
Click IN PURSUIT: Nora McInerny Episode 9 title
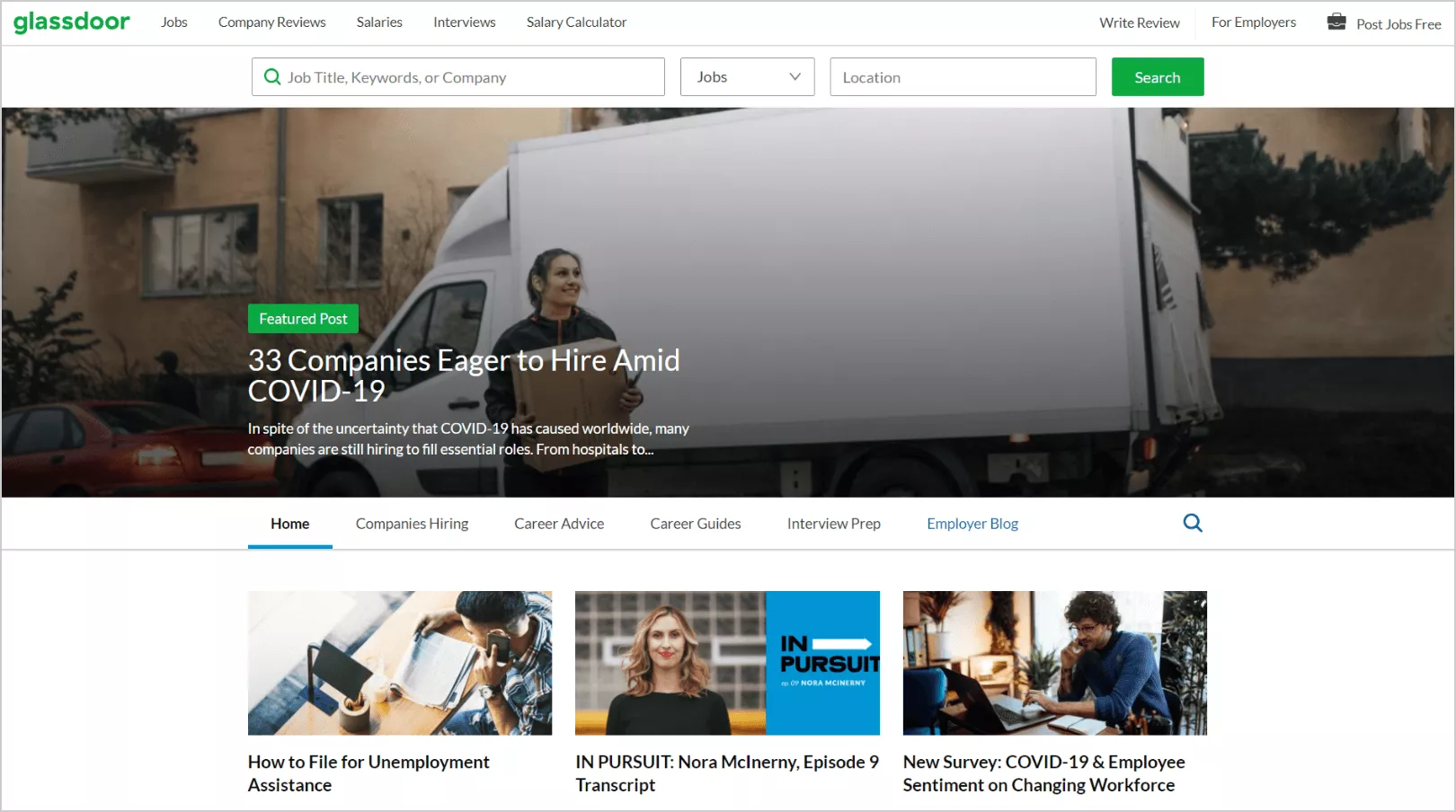tap(727, 773)
